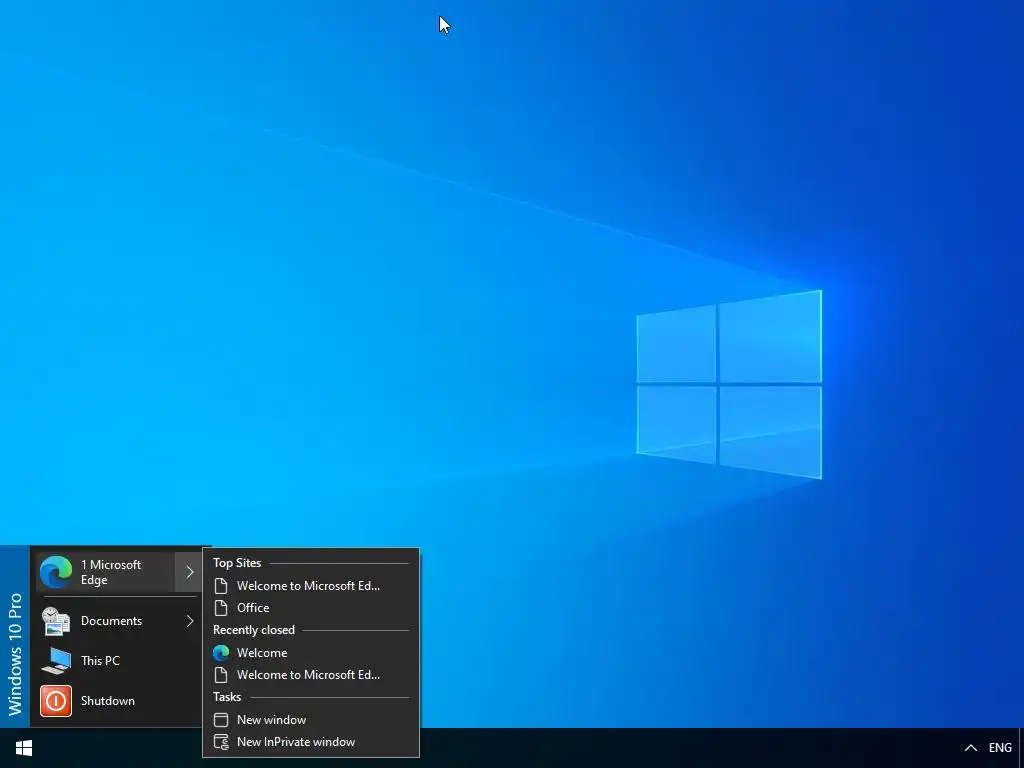This screenshot has height=768, width=1024.
Task: Click the New window icon
Action: click(221, 720)
